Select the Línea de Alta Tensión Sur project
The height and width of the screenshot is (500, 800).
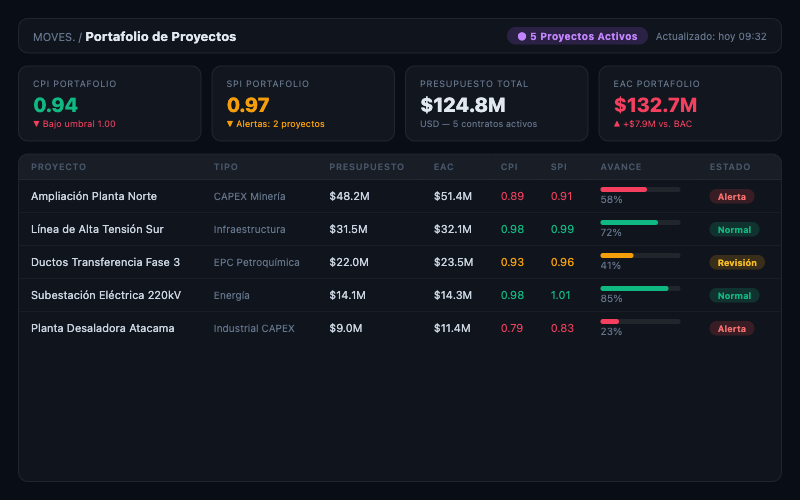[x=97, y=230]
